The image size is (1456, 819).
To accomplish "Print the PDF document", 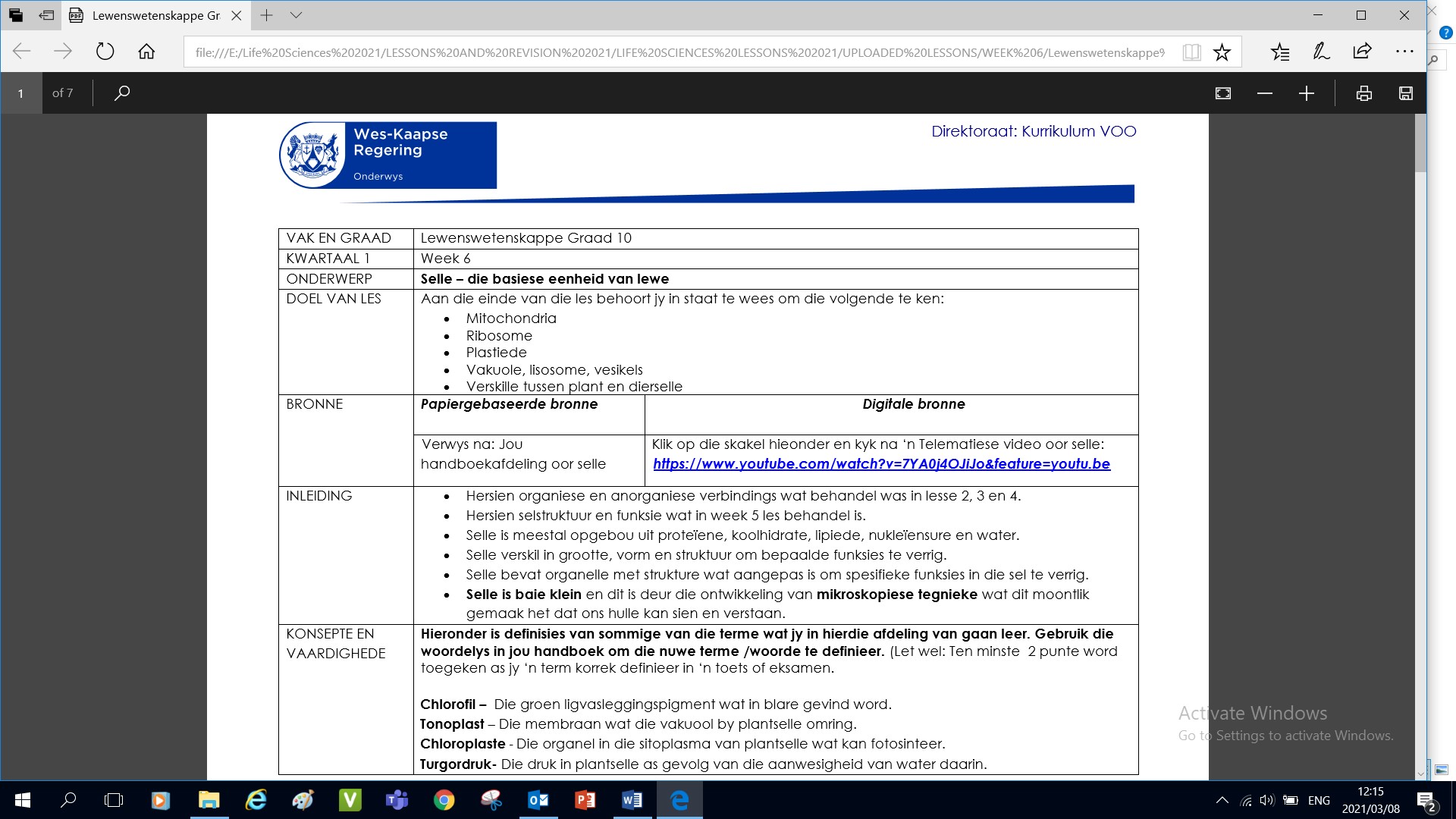I will pyautogui.click(x=1364, y=93).
